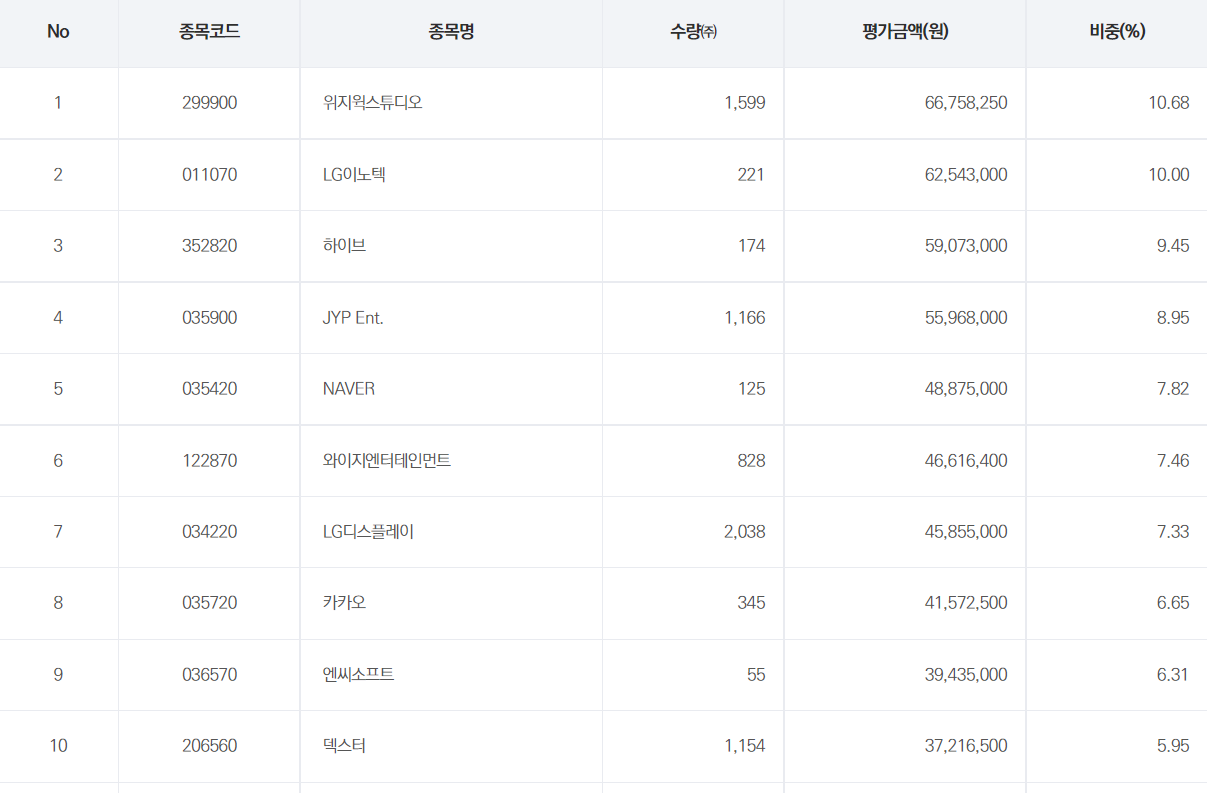Screen dimensions: 1207x793
Task: Click valuation amount 45,855,000
Action: pyautogui.click(x=966, y=532)
